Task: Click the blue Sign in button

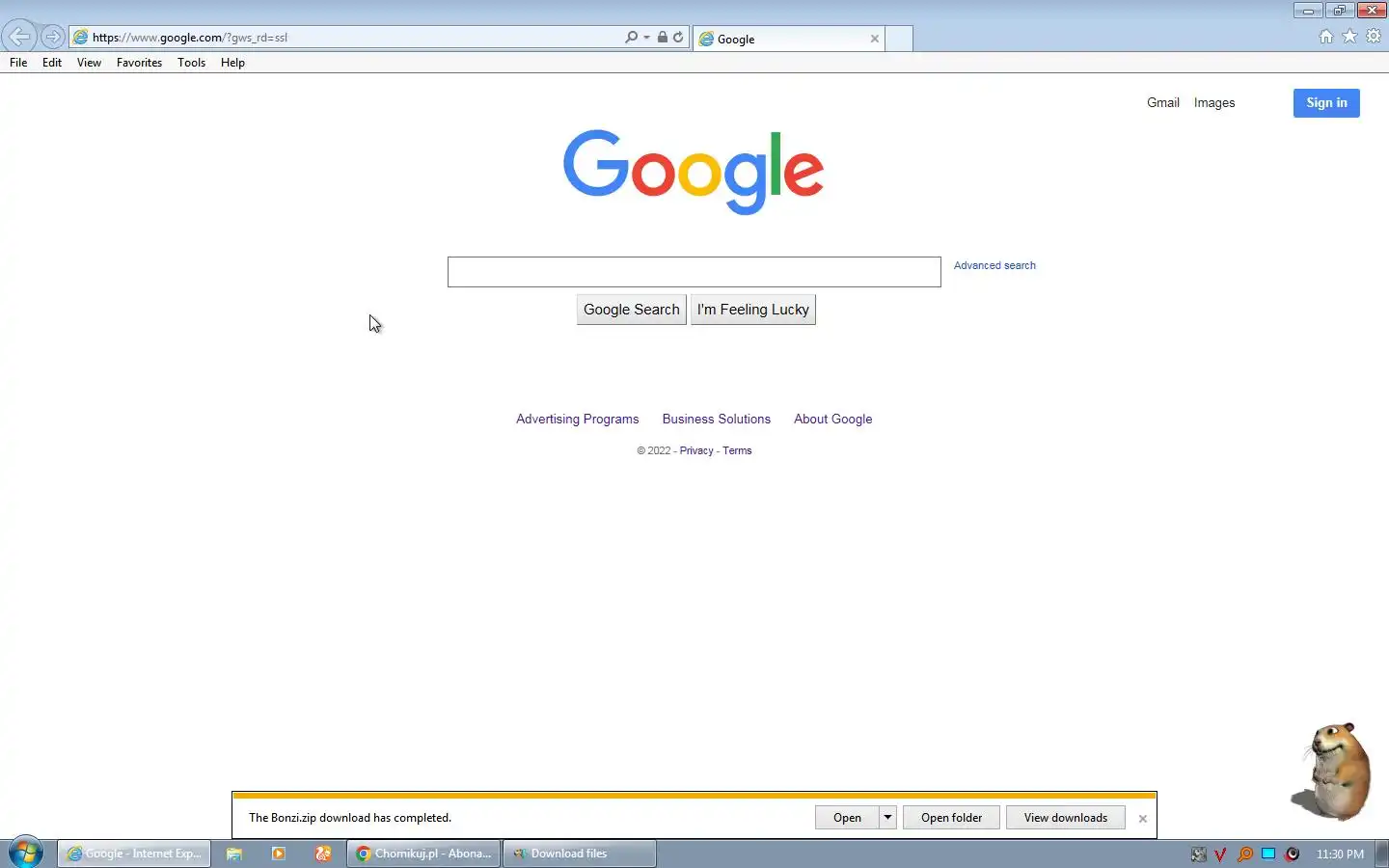Action: (1326, 103)
